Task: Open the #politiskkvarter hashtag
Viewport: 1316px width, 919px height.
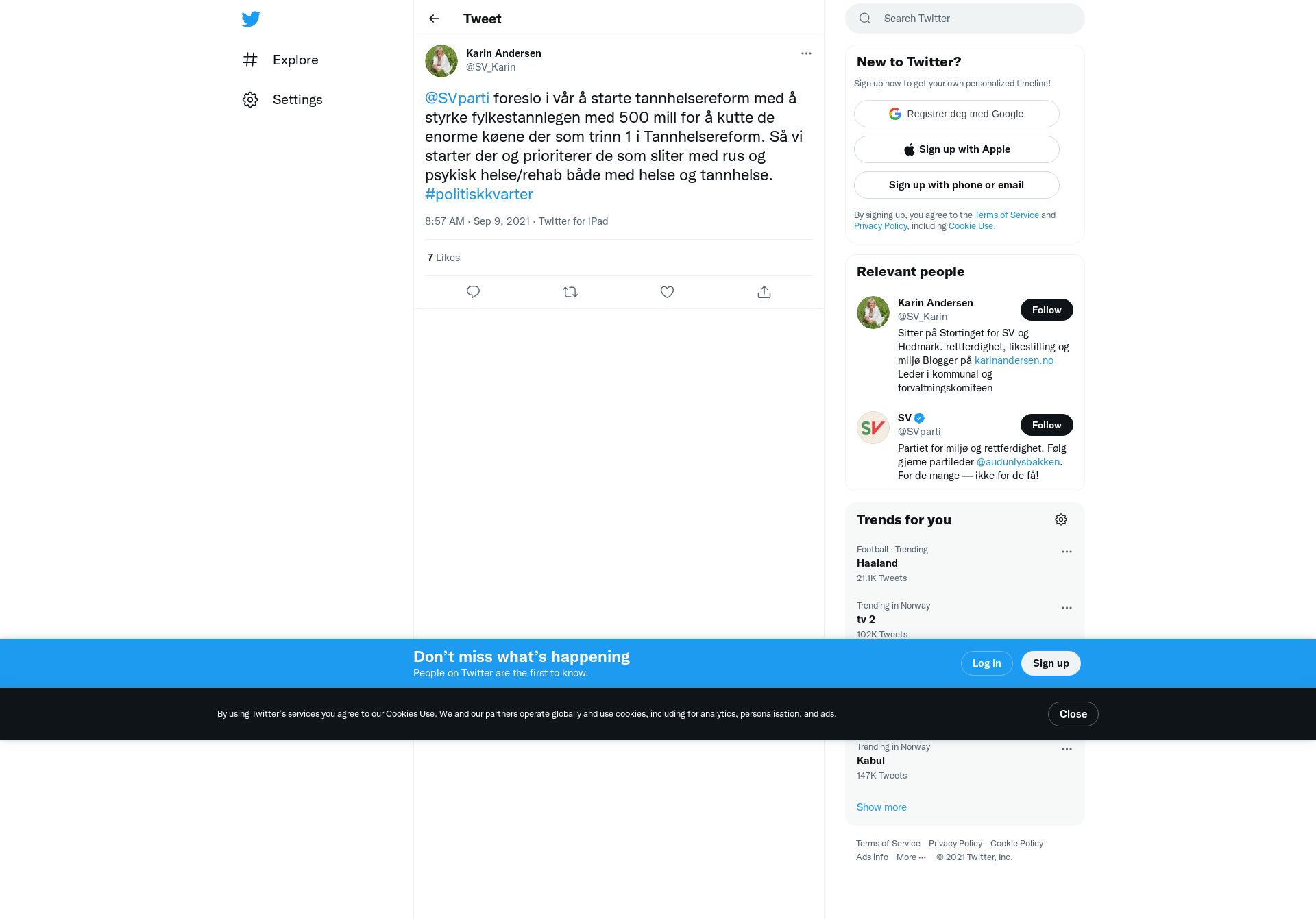Action: pyautogui.click(x=479, y=194)
